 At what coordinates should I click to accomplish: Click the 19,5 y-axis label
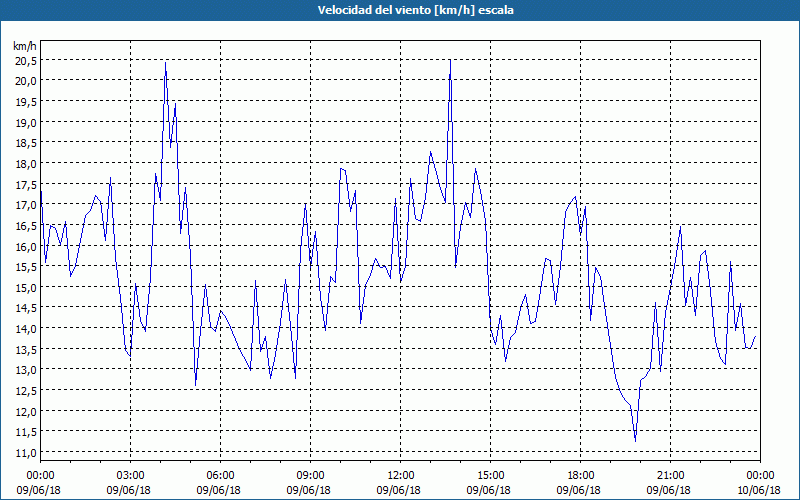[x=25, y=102]
